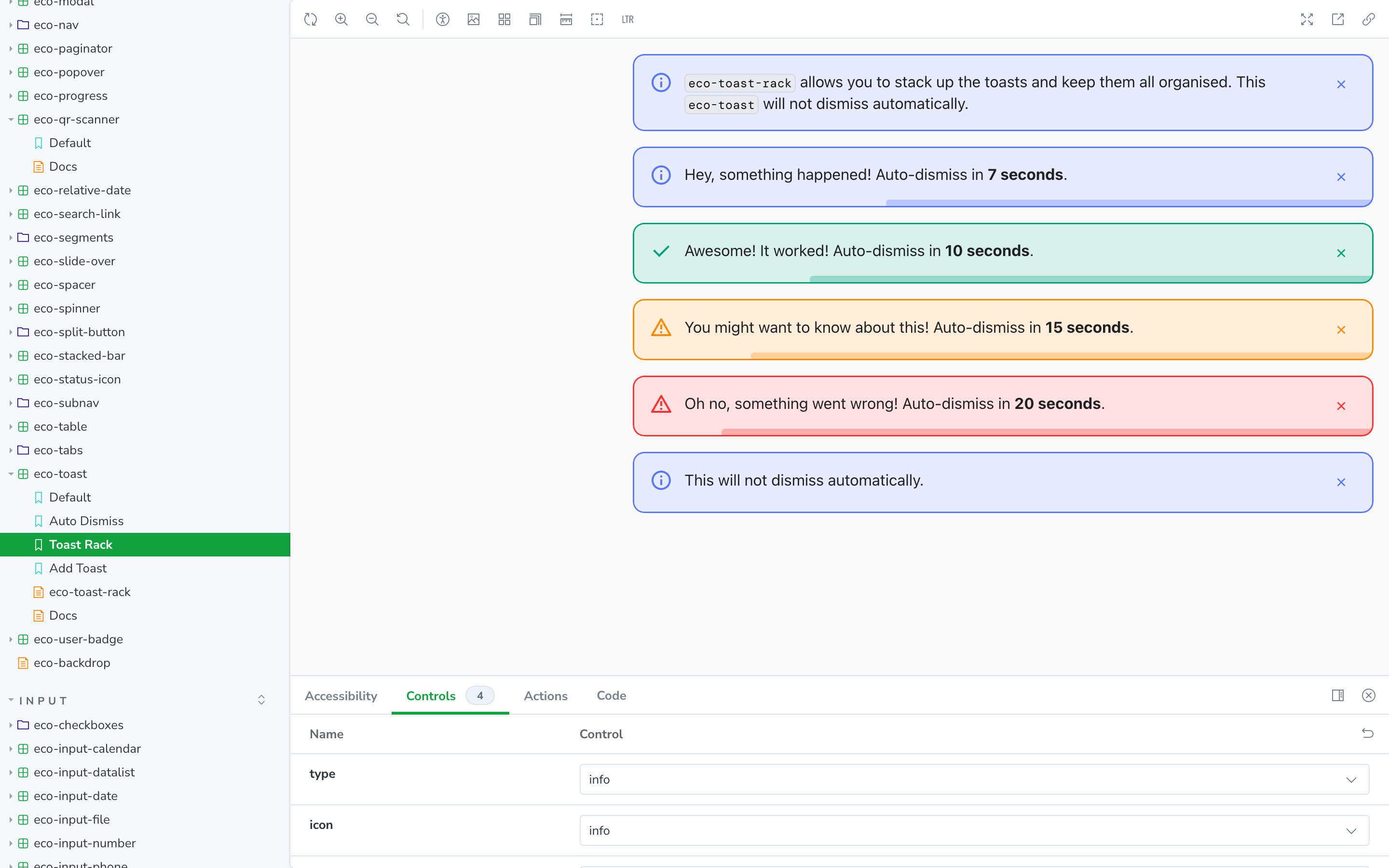Close the red 'something went wrong' toast
This screenshot has height=868, width=1389.
pos(1341,406)
